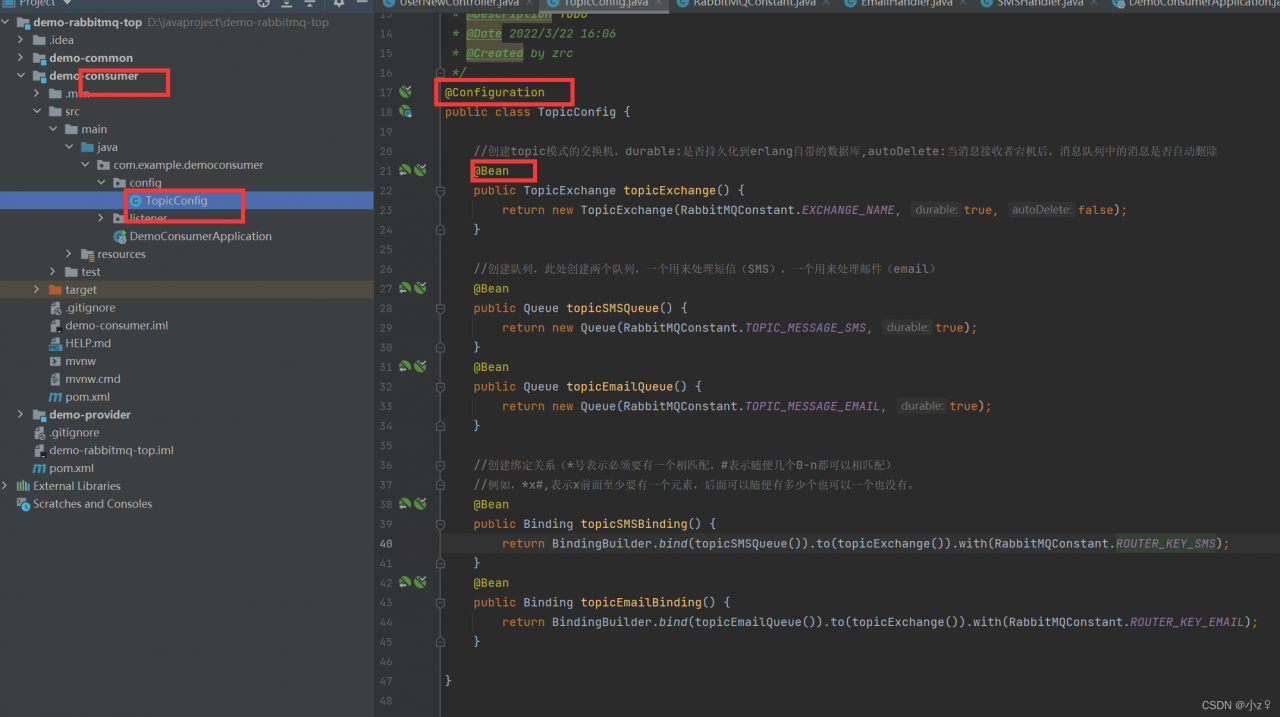Image resolution: width=1280 pixels, height=717 pixels.
Task: Expand the demo-common module
Action: click(21, 58)
